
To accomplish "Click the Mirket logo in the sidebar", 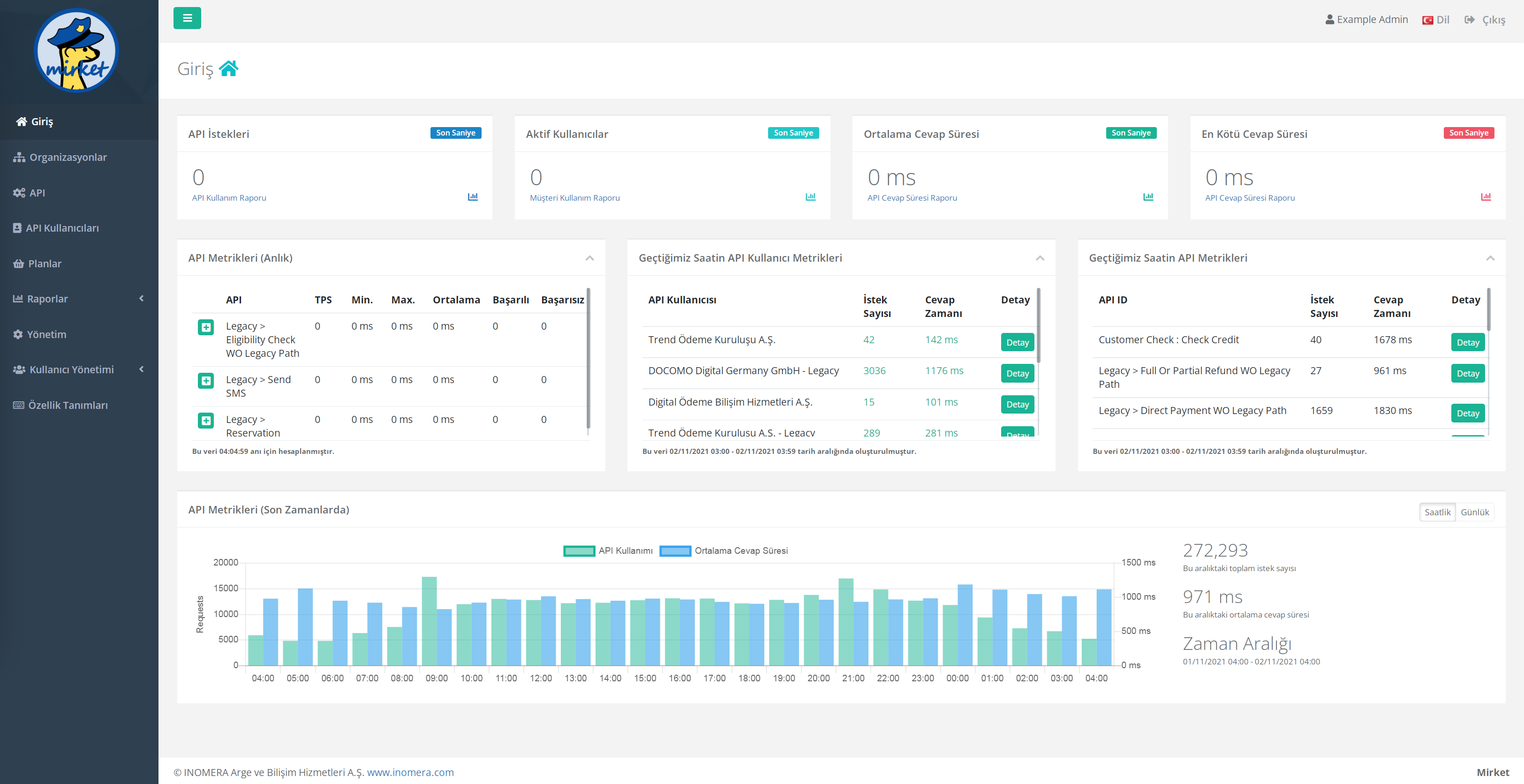I will coord(76,50).
